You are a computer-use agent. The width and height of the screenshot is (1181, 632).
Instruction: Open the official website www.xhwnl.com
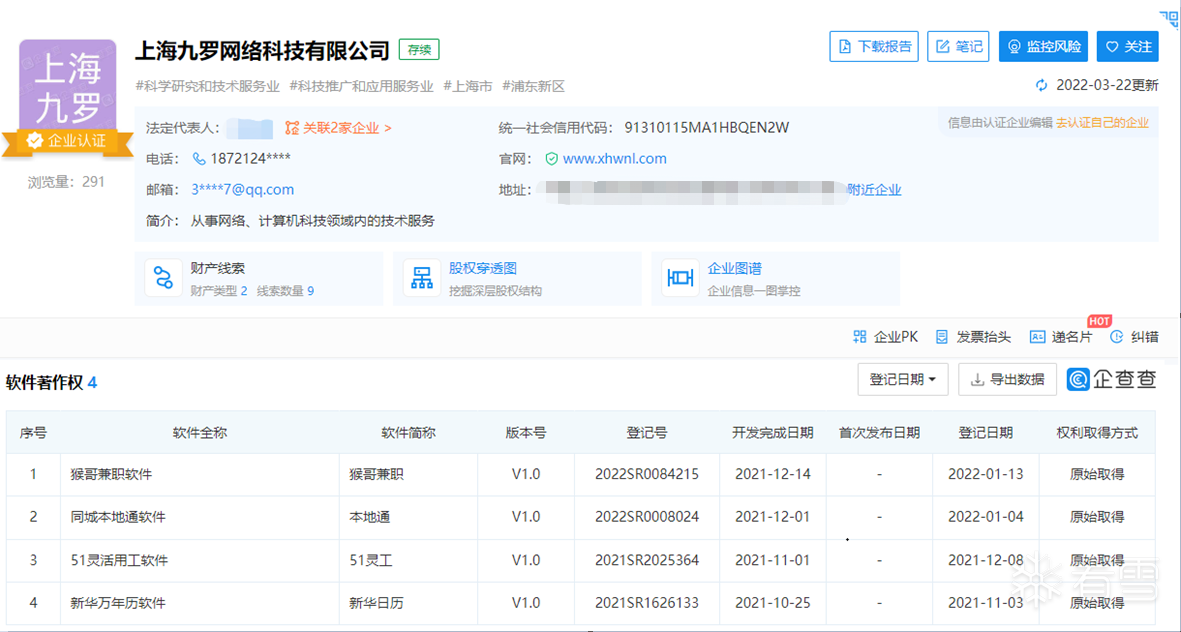pos(615,159)
